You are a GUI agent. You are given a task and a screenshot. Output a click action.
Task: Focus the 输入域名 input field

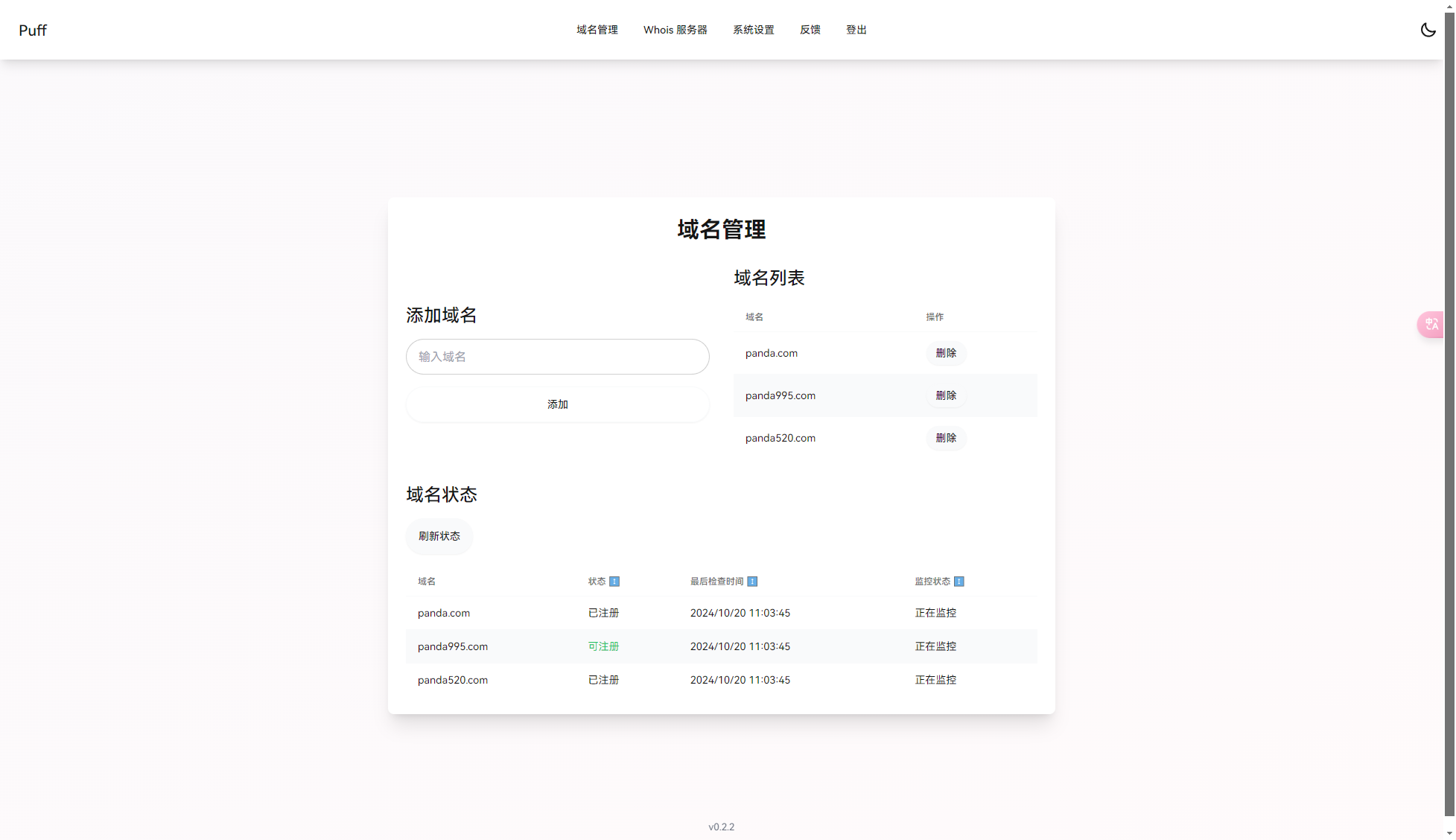click(x=558, y=357)
